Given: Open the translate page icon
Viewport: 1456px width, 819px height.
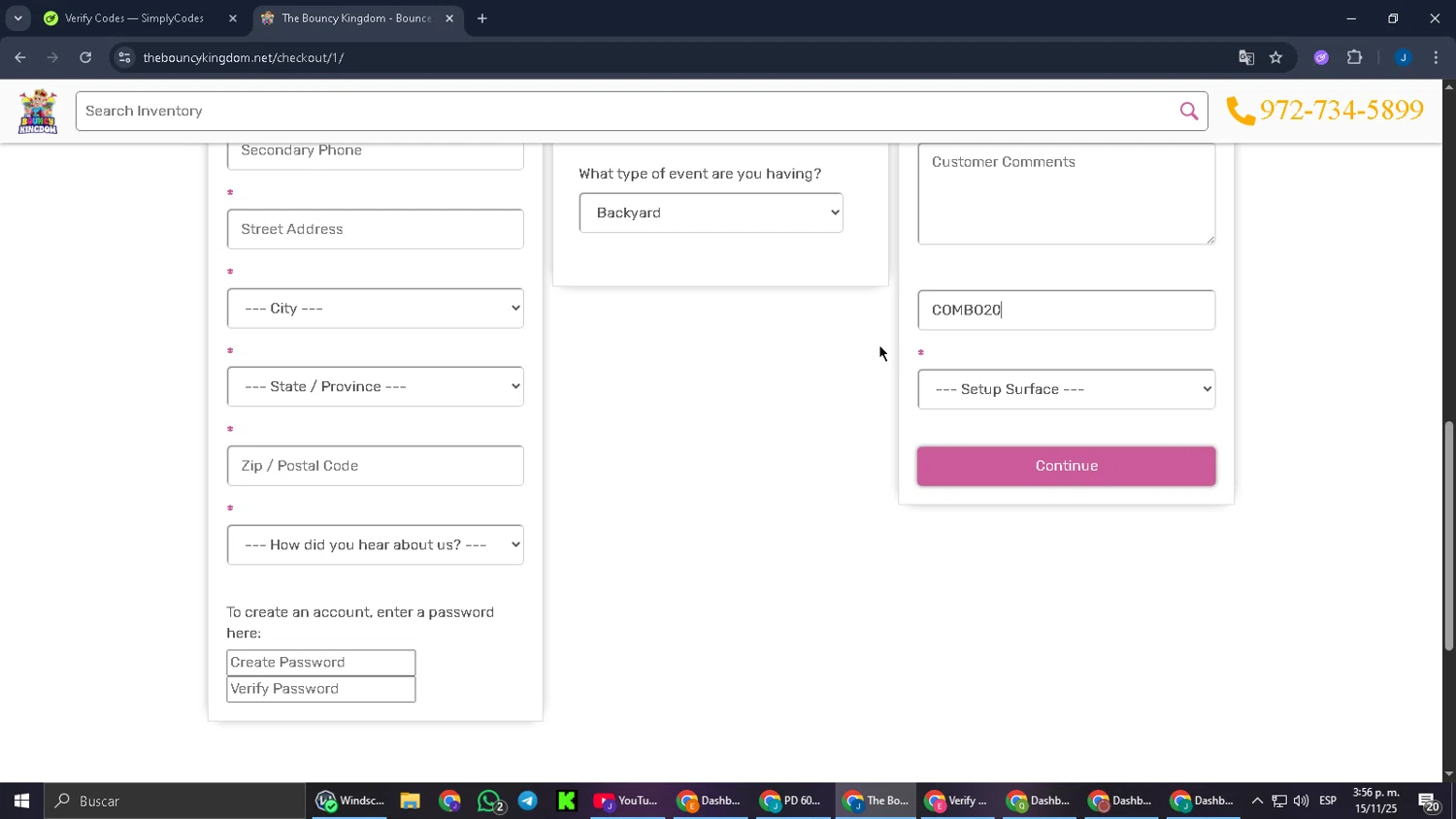Looking at the screenshot, I should tap(1246, 57).
